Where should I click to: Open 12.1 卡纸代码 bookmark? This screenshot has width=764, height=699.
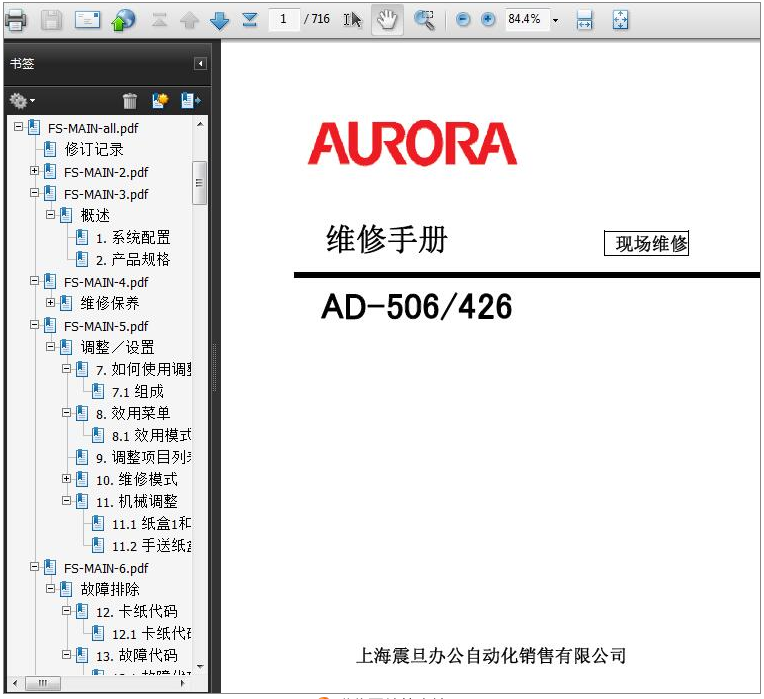click(151, 634)
